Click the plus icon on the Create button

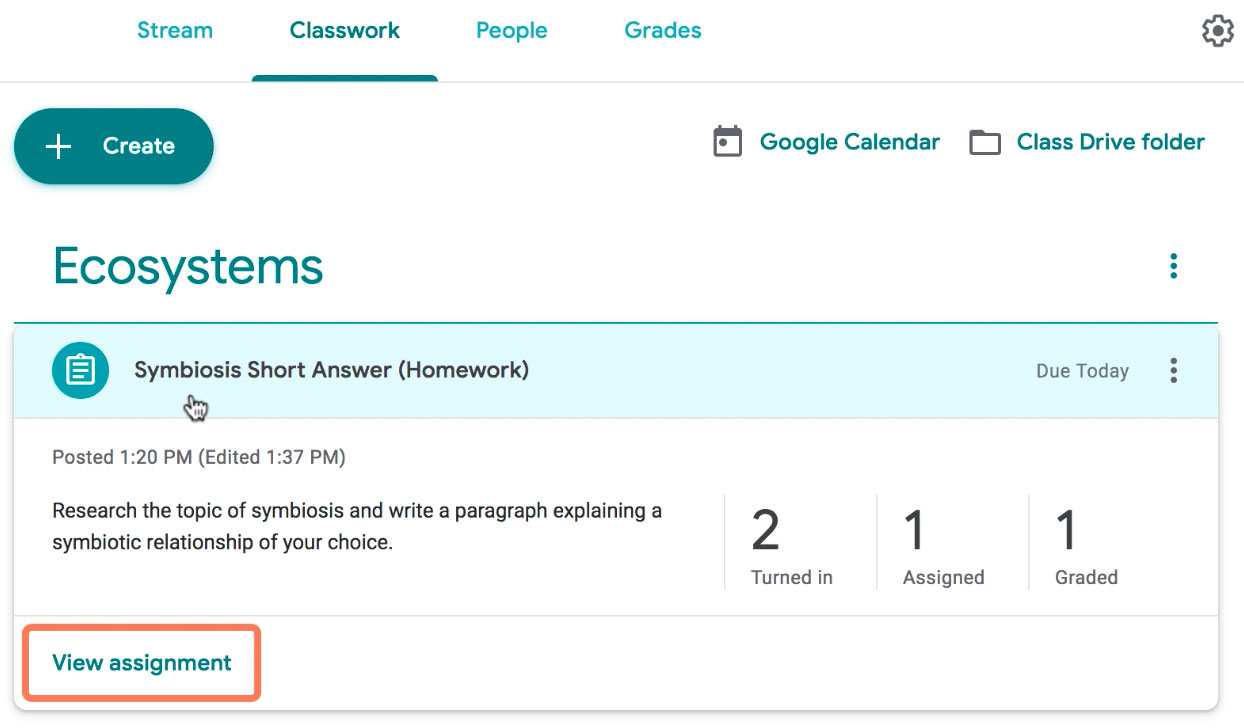(x=57, y=145)
